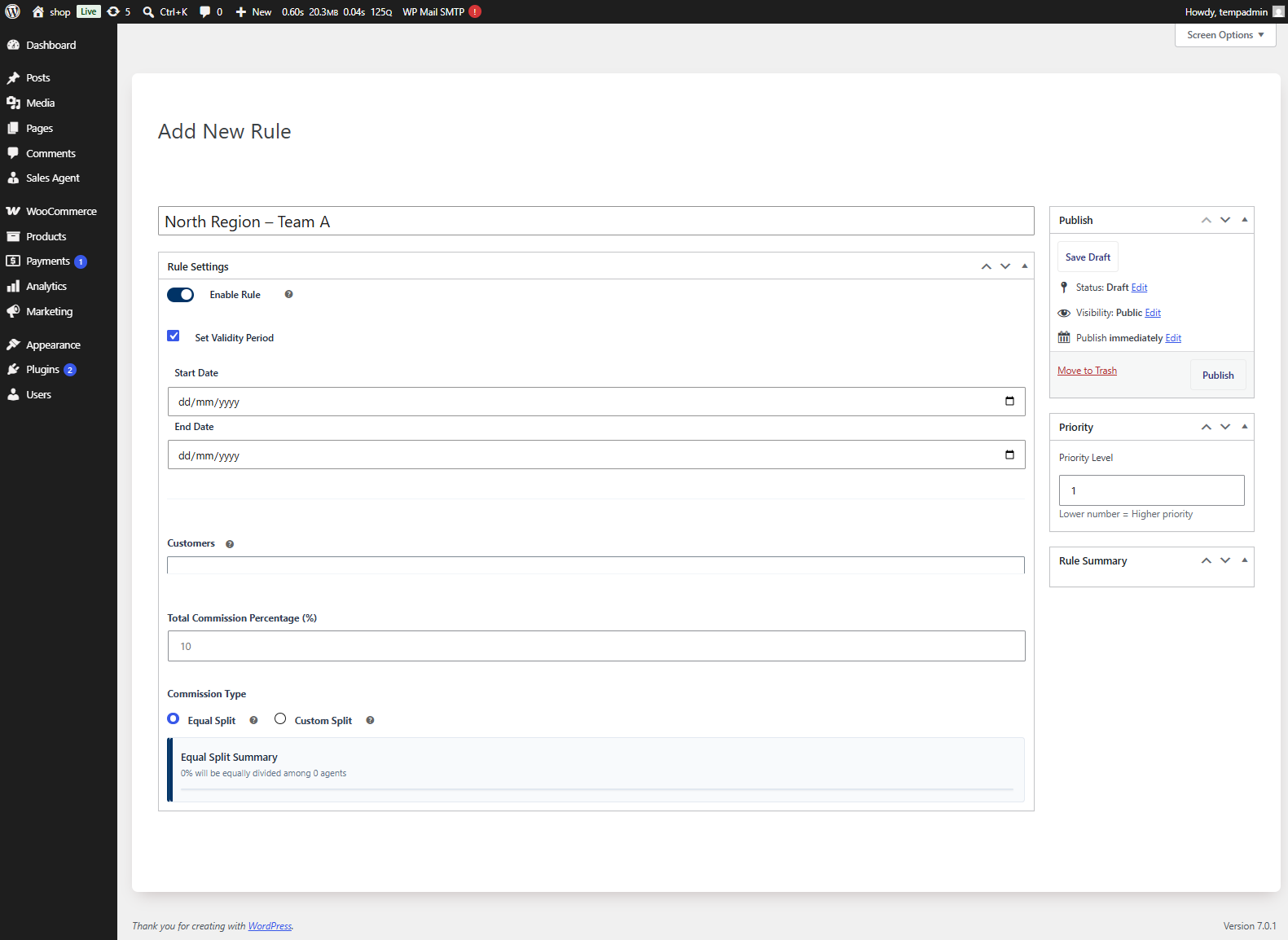The width and height of the screenshot is (1288, 940).
Task: Click the Pages icon in sidebar
Action: pos(13,128)
